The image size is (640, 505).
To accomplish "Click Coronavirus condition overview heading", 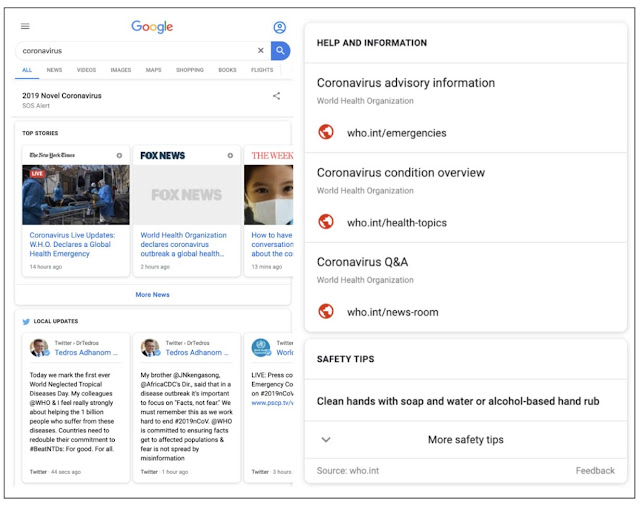I will [x=401, y=173].
